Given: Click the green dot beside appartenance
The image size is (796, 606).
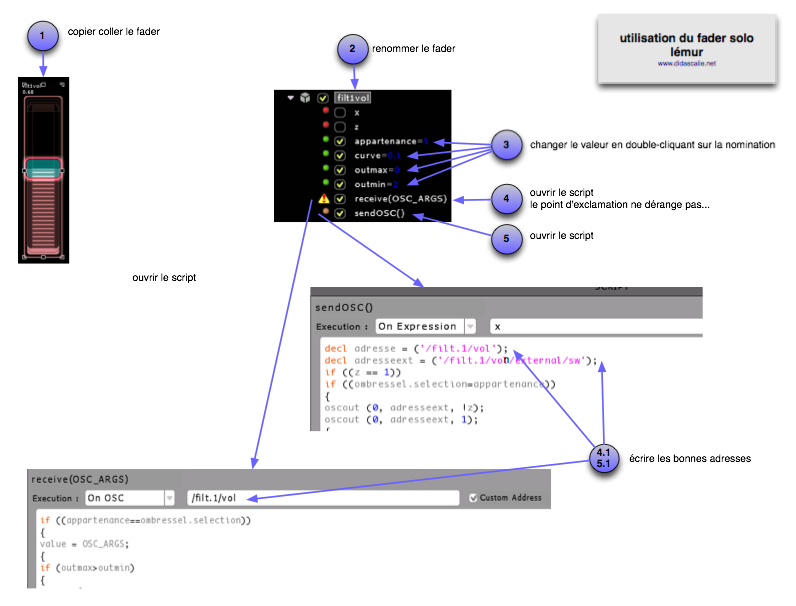Looking at the screenshot, I should tap(325, 142).
